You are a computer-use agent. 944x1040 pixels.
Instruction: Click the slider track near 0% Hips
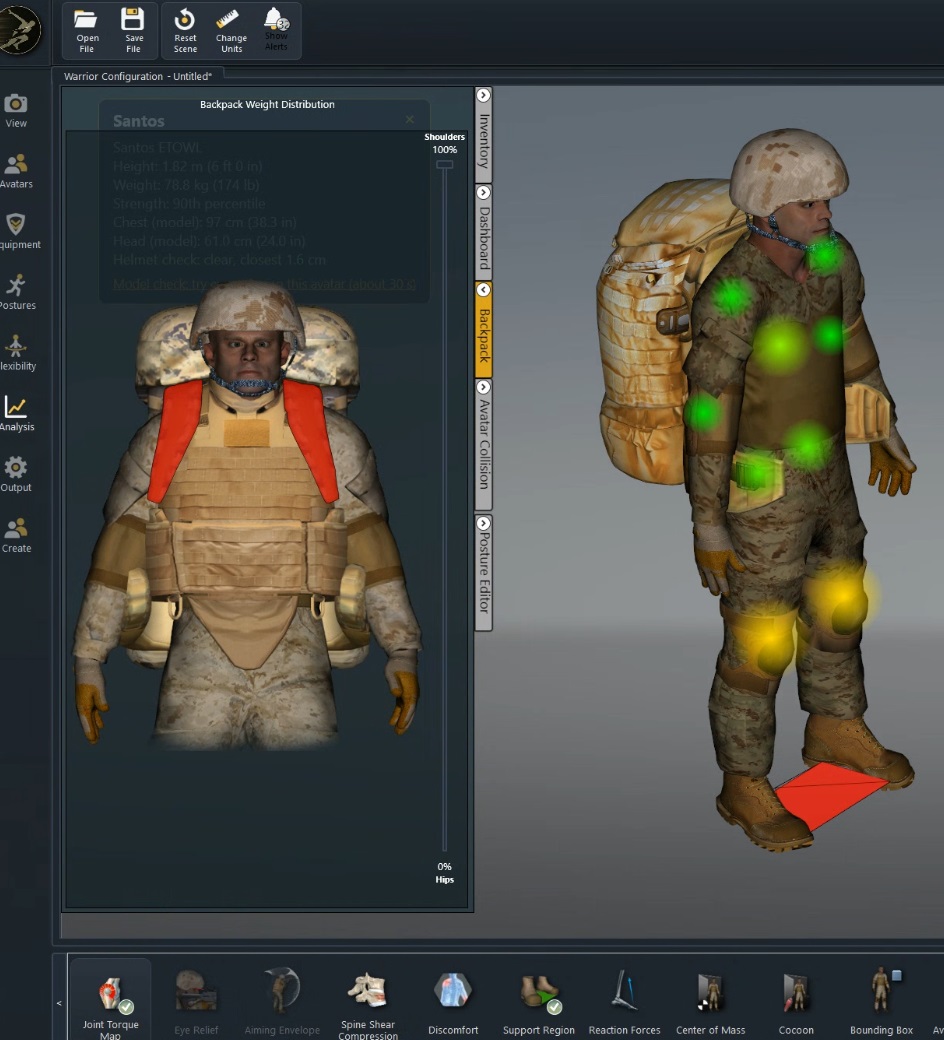click(444, 846)
